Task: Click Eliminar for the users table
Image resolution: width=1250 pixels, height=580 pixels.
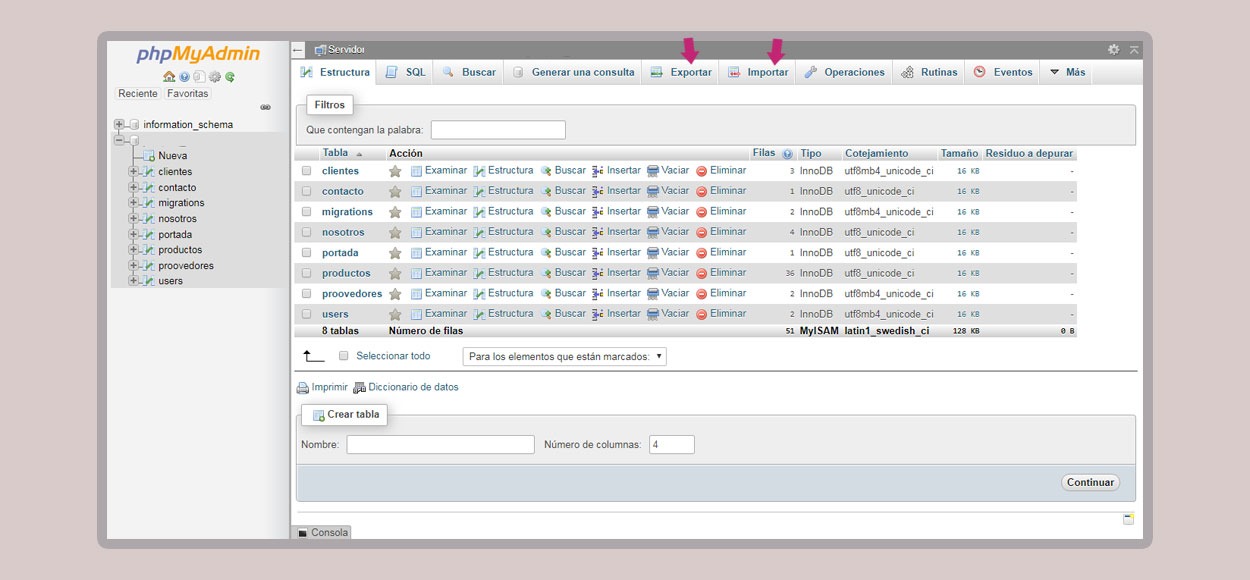Action: 721,314
